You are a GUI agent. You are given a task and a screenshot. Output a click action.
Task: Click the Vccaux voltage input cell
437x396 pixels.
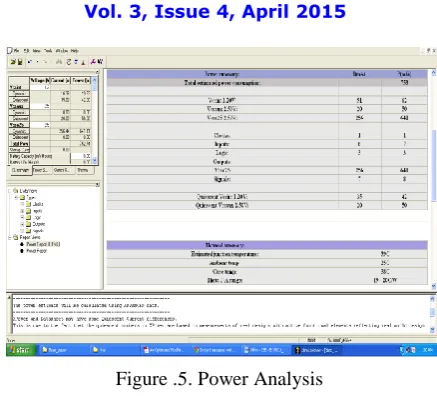(x=40, y=106)
